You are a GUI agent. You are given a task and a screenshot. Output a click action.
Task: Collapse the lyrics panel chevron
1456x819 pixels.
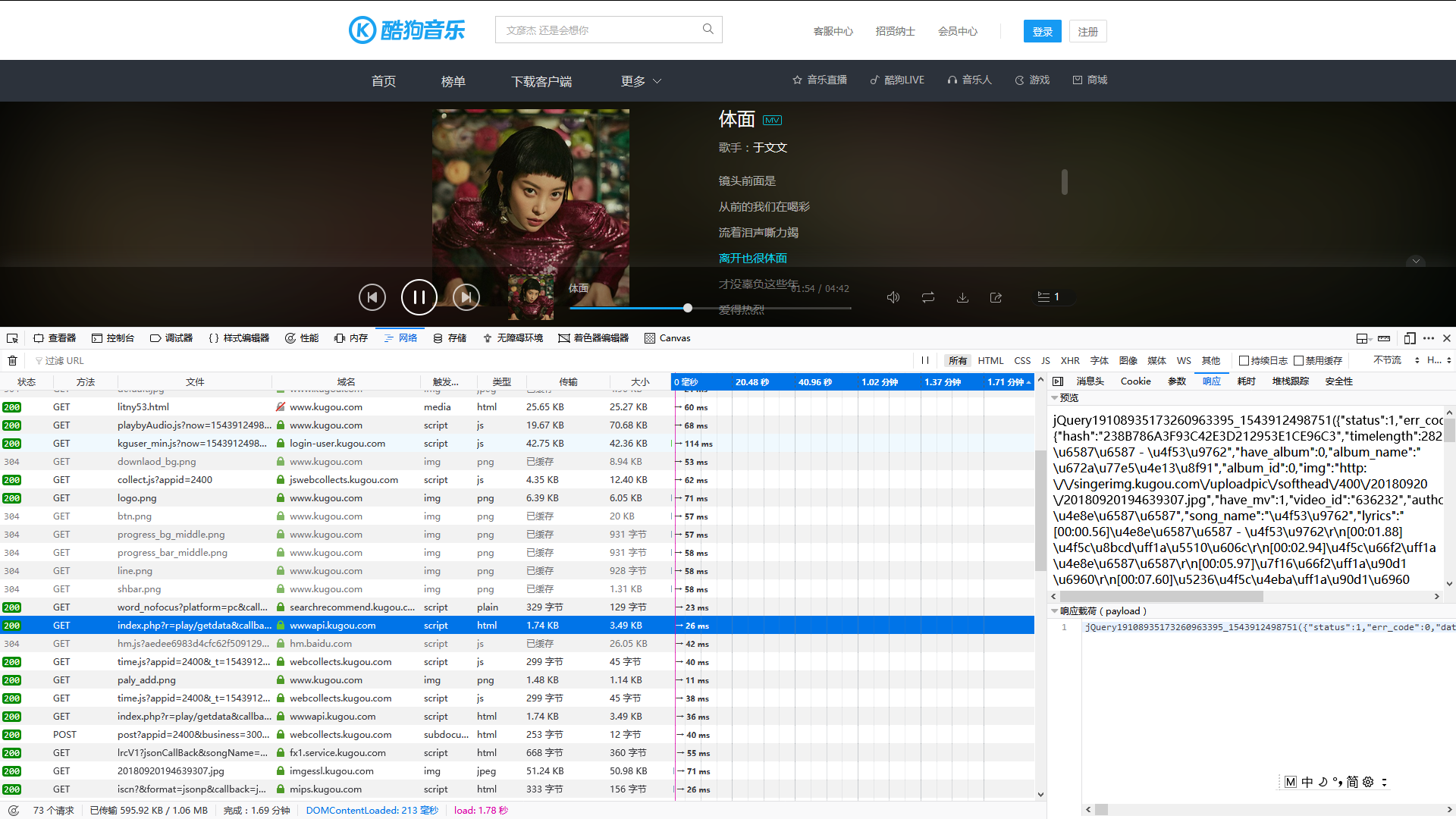1416,262
